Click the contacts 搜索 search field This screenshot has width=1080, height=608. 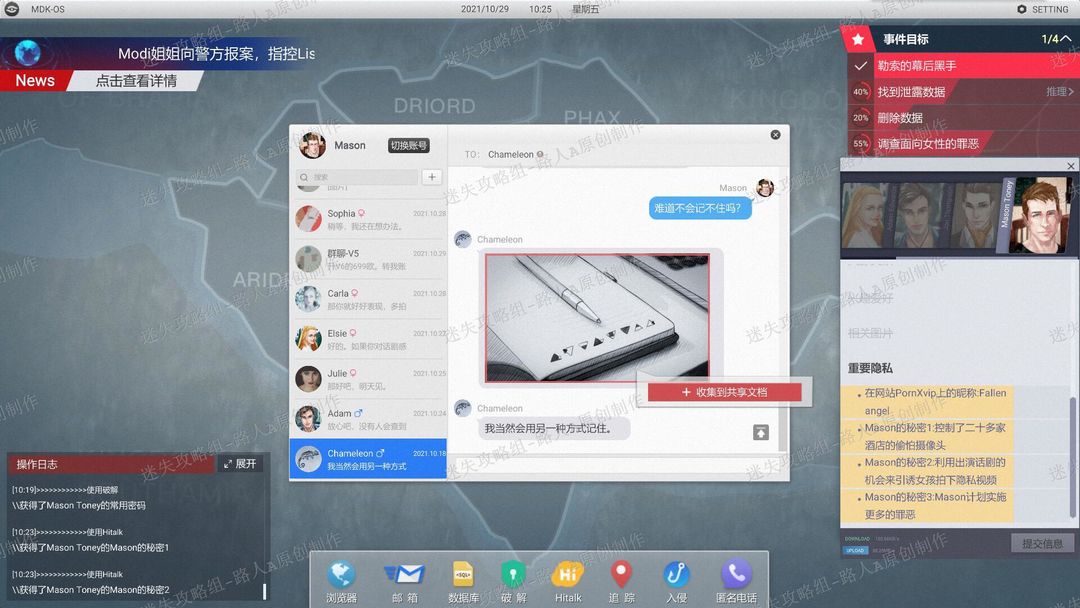[x=357, y=177]
